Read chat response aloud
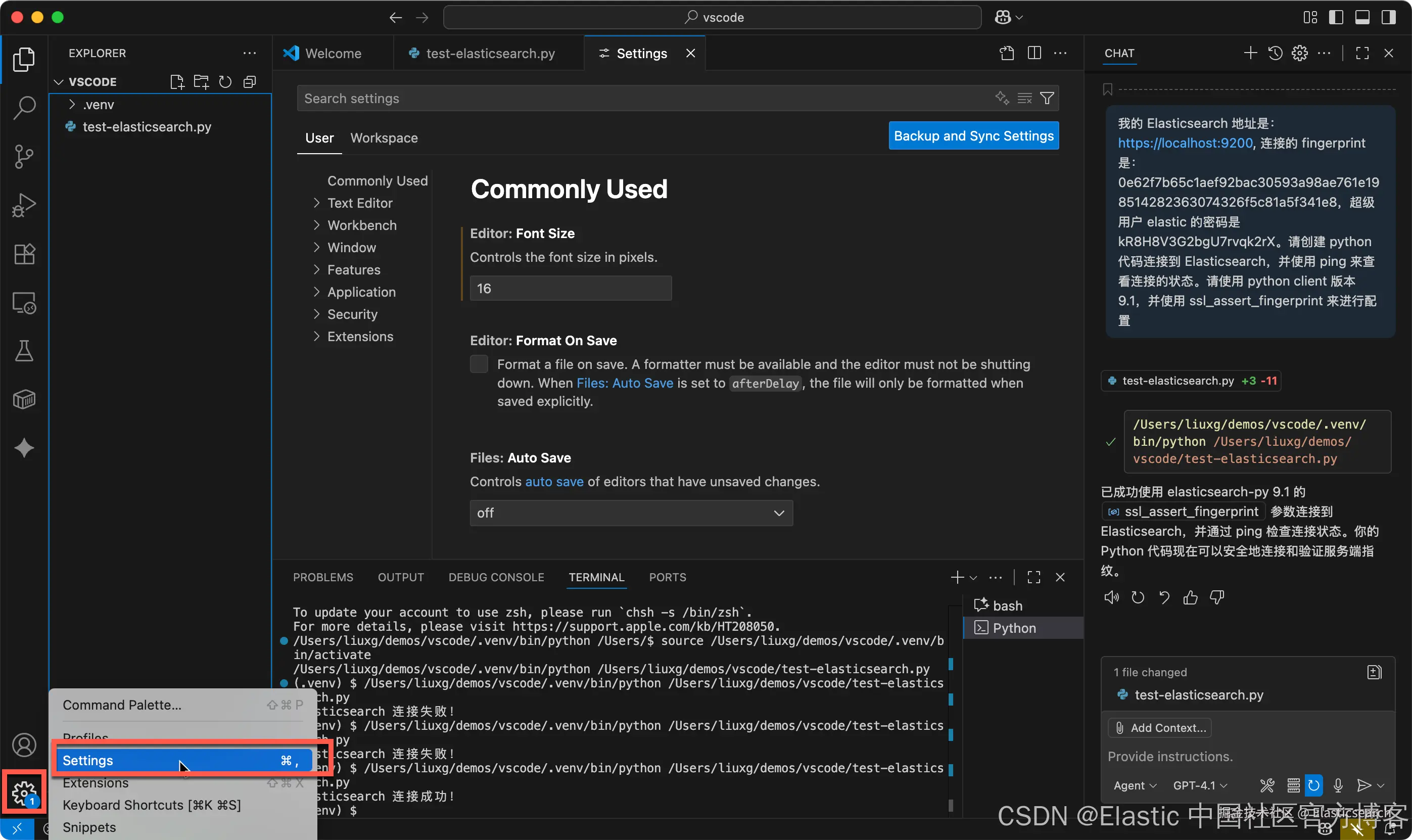1412x840 pixels. [1111, 597]
